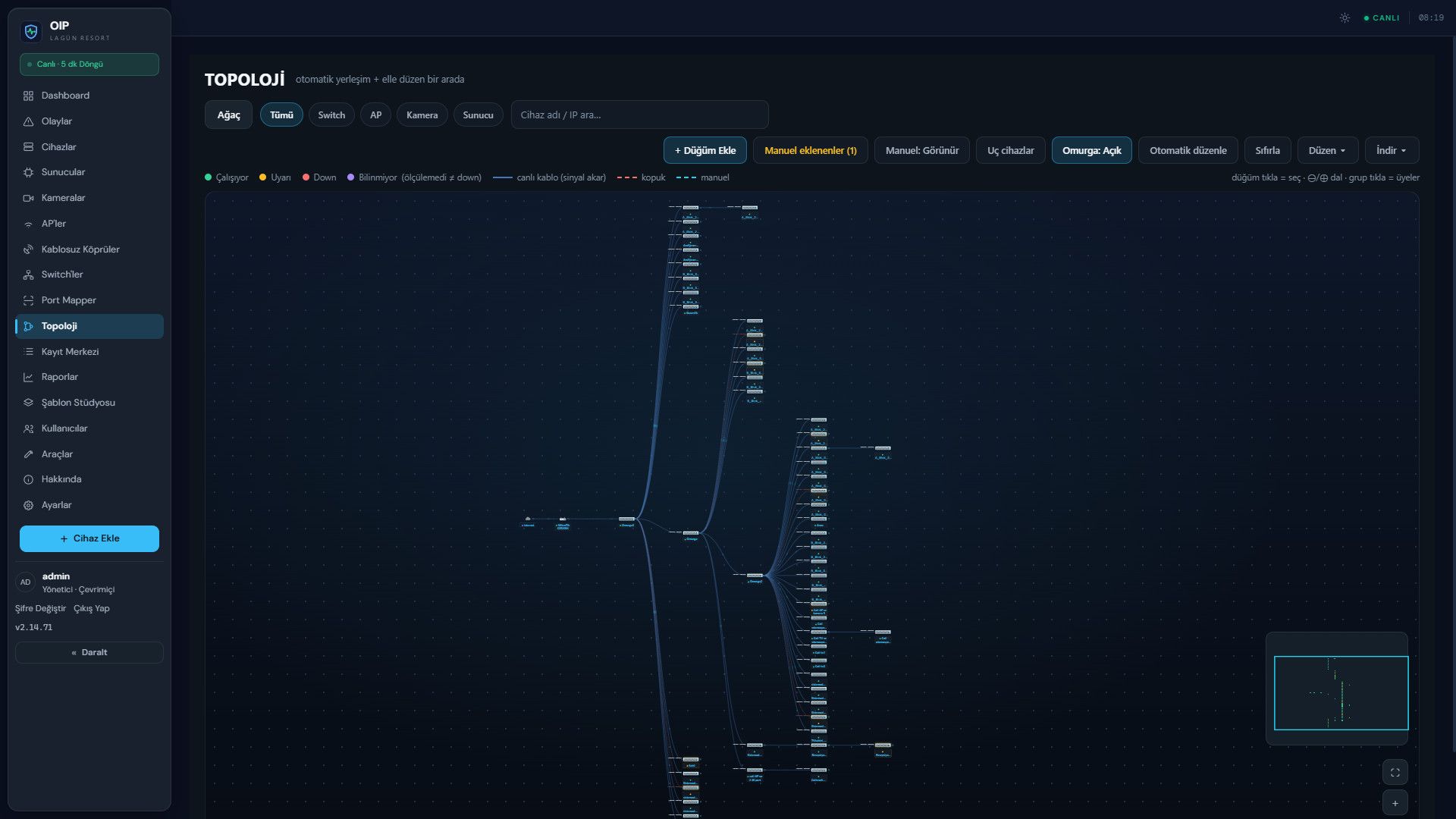This screenshot has width=1456, height=819.
Task: Open the Araçlar tools icon
Action: pos(28,454)
